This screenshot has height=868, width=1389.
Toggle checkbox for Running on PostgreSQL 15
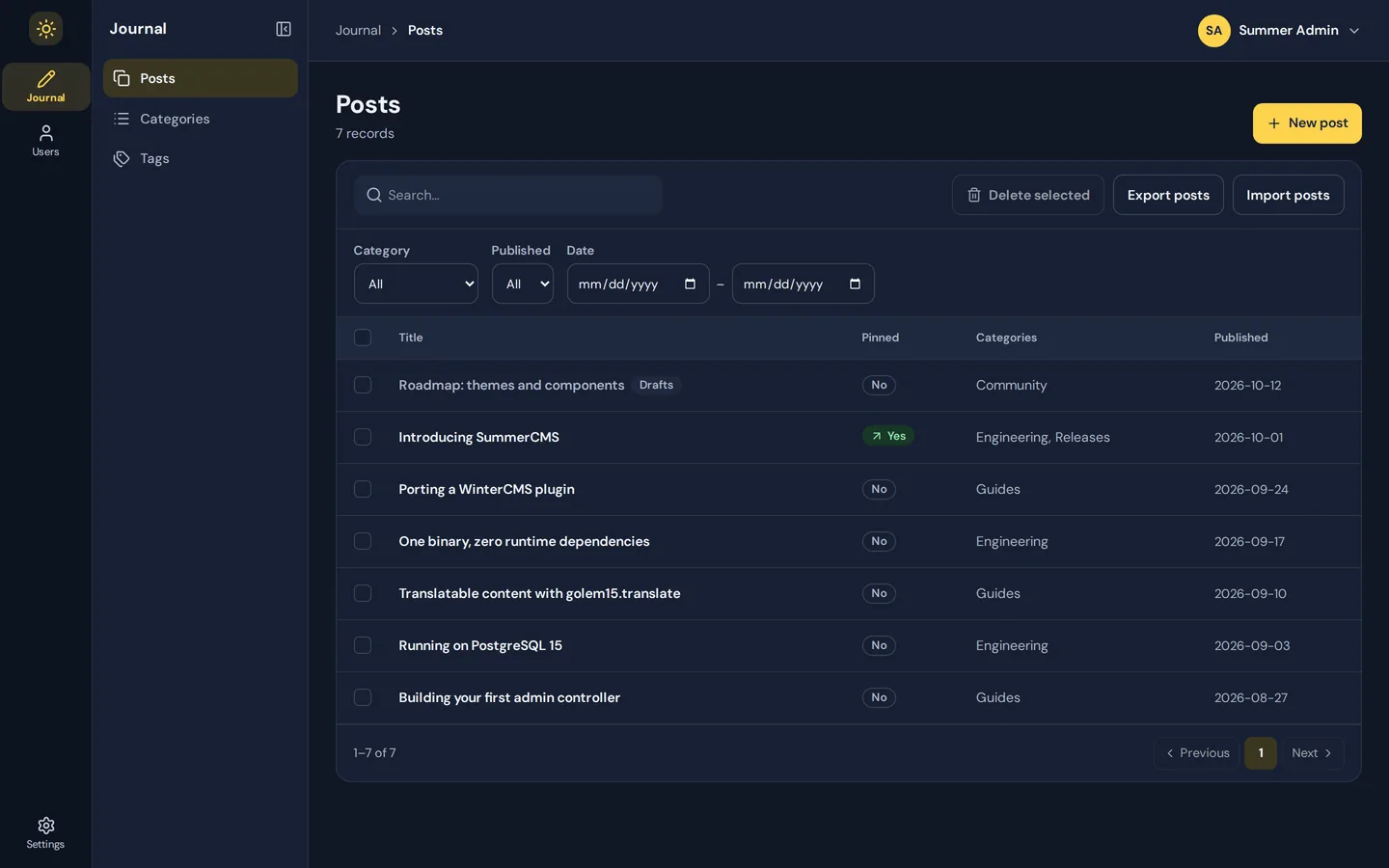click(x=363, y=645)
